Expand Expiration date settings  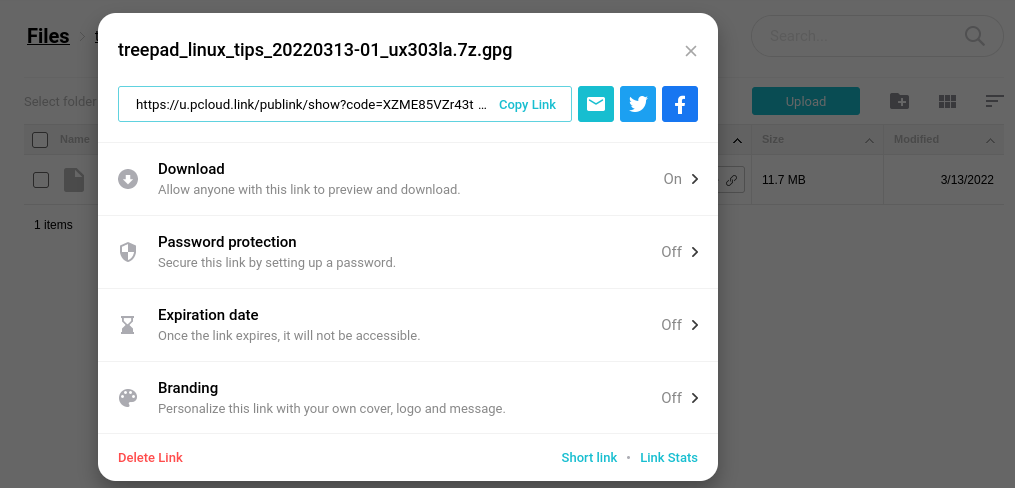408,325
